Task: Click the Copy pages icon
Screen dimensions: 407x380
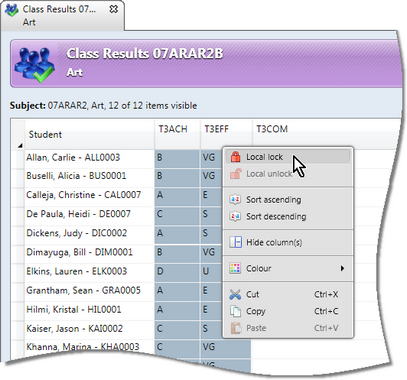Action: pyautogui.click(x=235, y=311)
